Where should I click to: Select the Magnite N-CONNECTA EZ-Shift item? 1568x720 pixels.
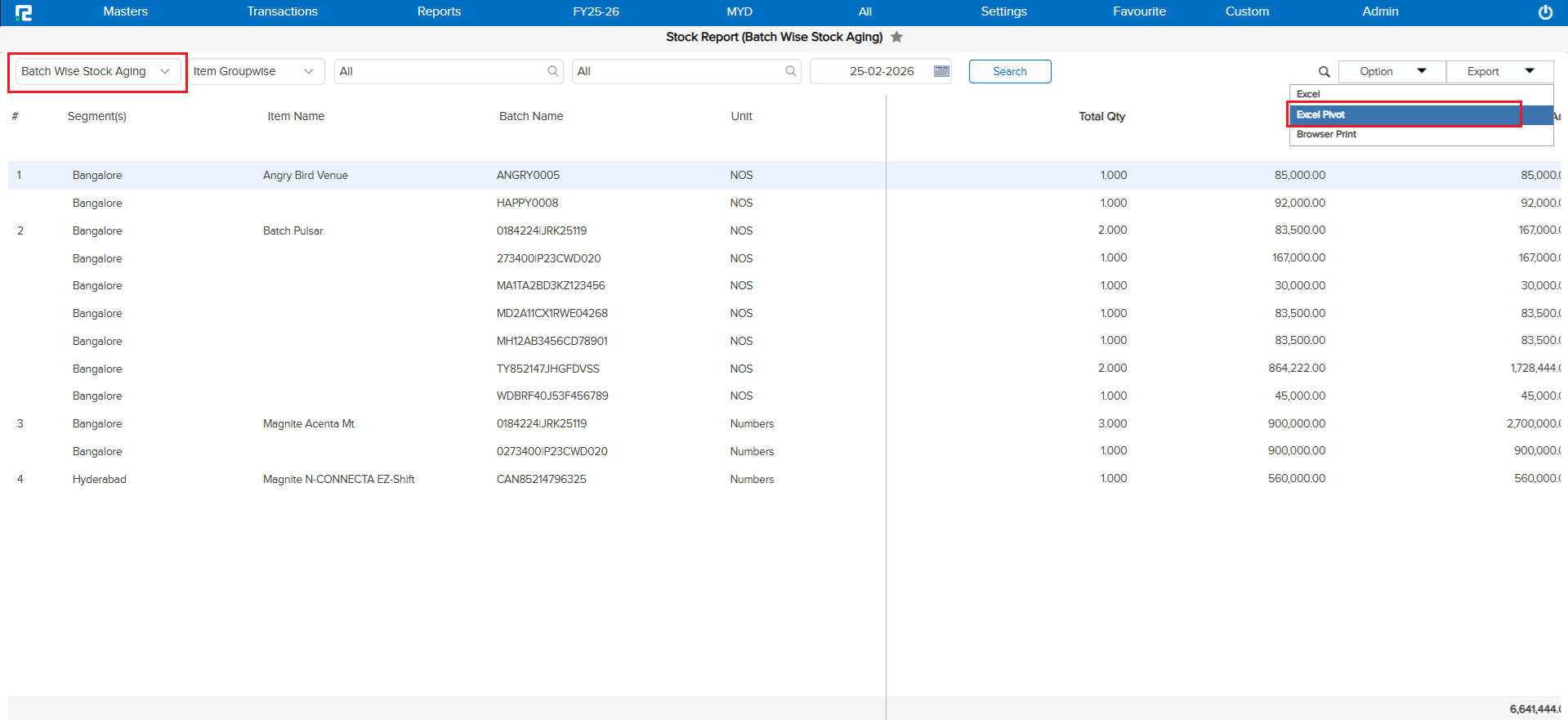point(339,479)
